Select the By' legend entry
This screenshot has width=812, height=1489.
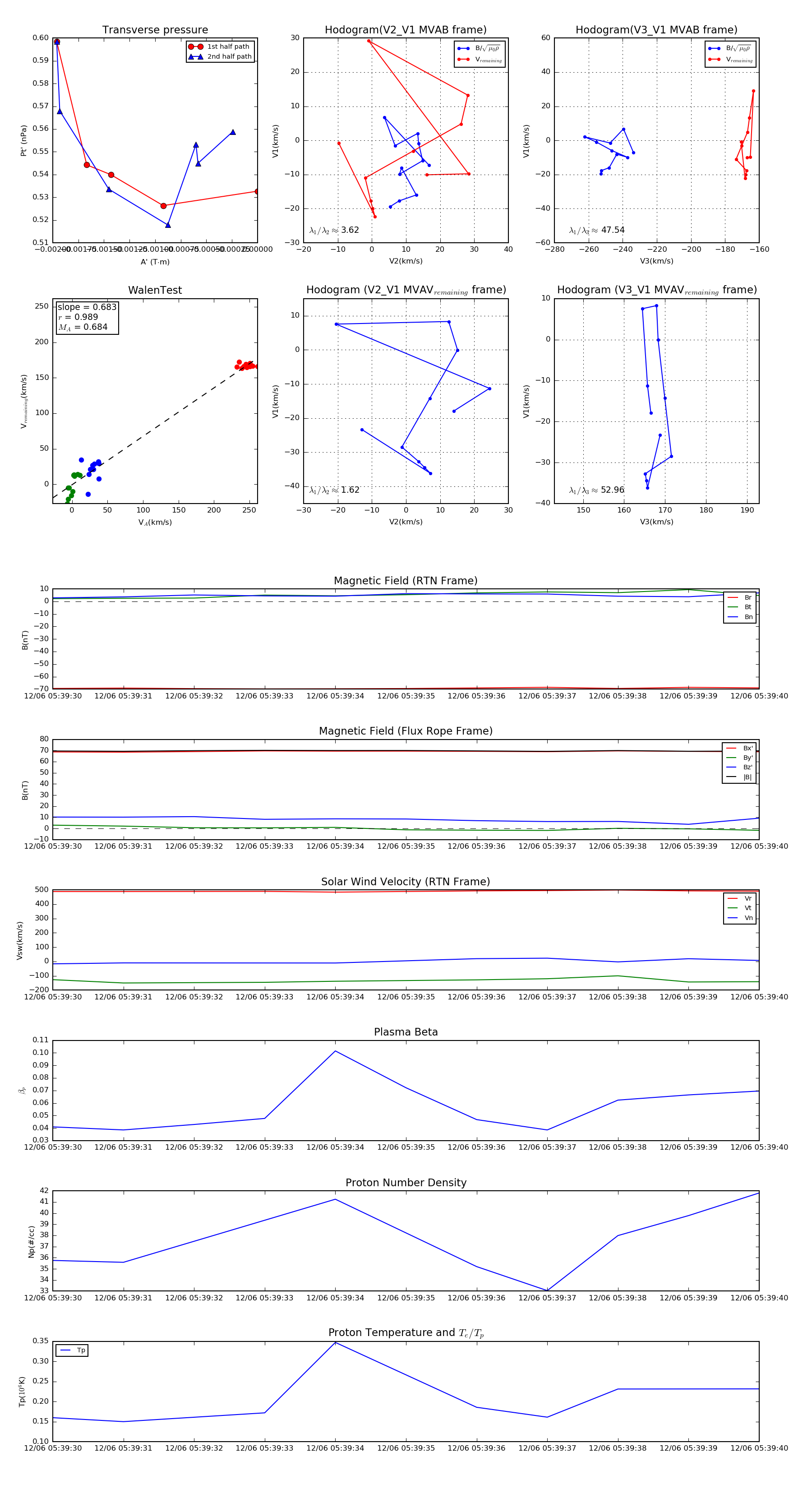click(739, 758)
